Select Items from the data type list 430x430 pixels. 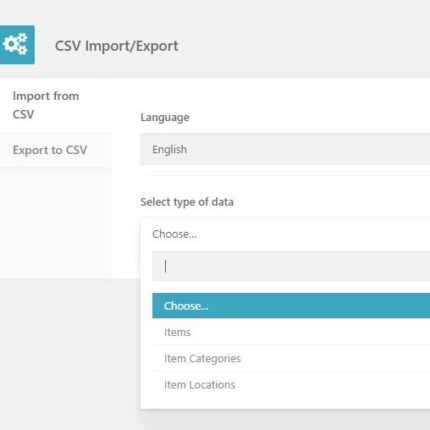pos(291,332)
